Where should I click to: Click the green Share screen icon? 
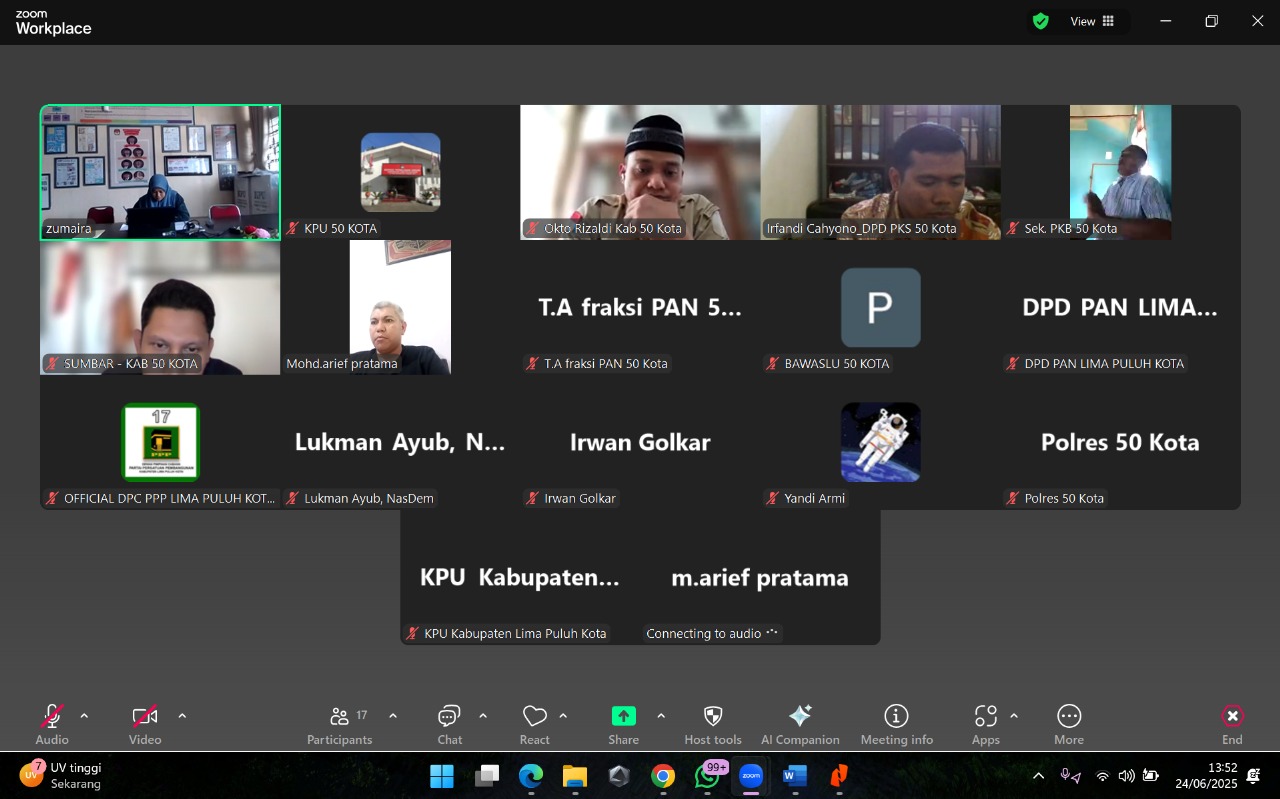pos(623,716)
